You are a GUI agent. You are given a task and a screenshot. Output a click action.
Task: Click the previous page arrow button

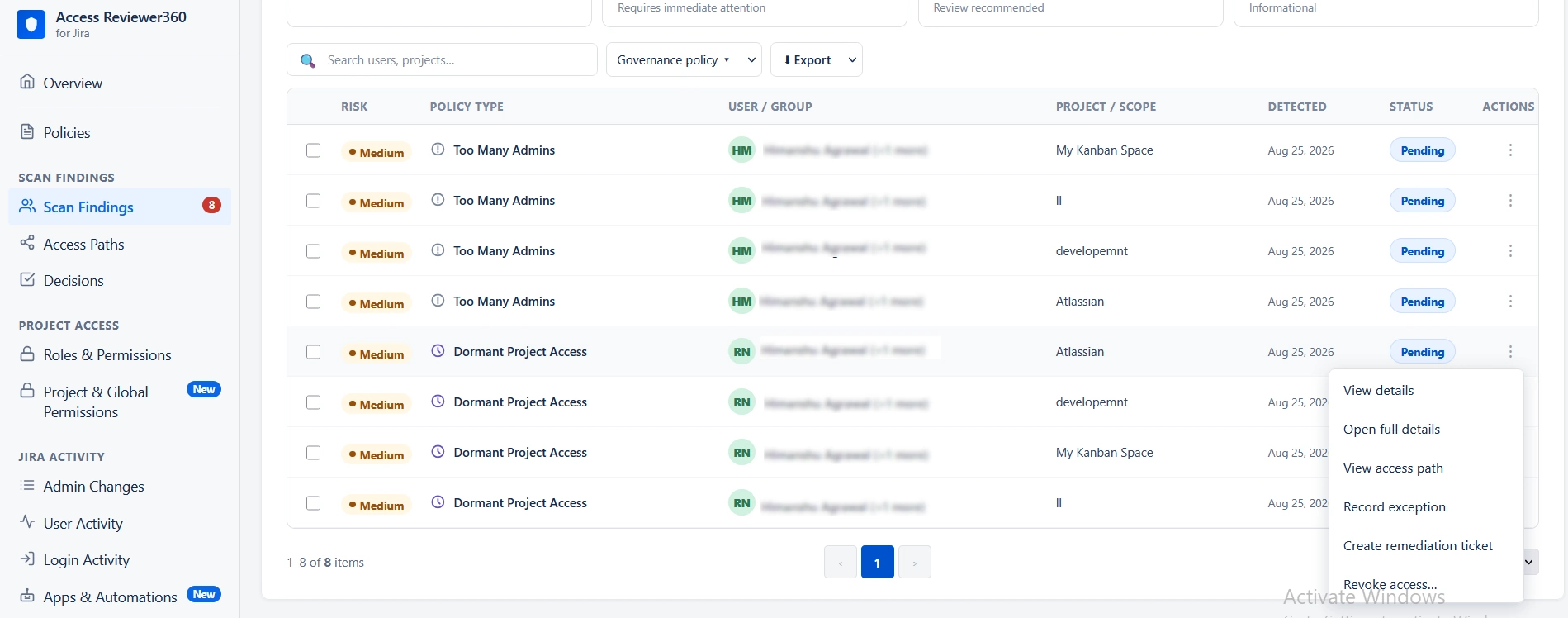[840, 562]
